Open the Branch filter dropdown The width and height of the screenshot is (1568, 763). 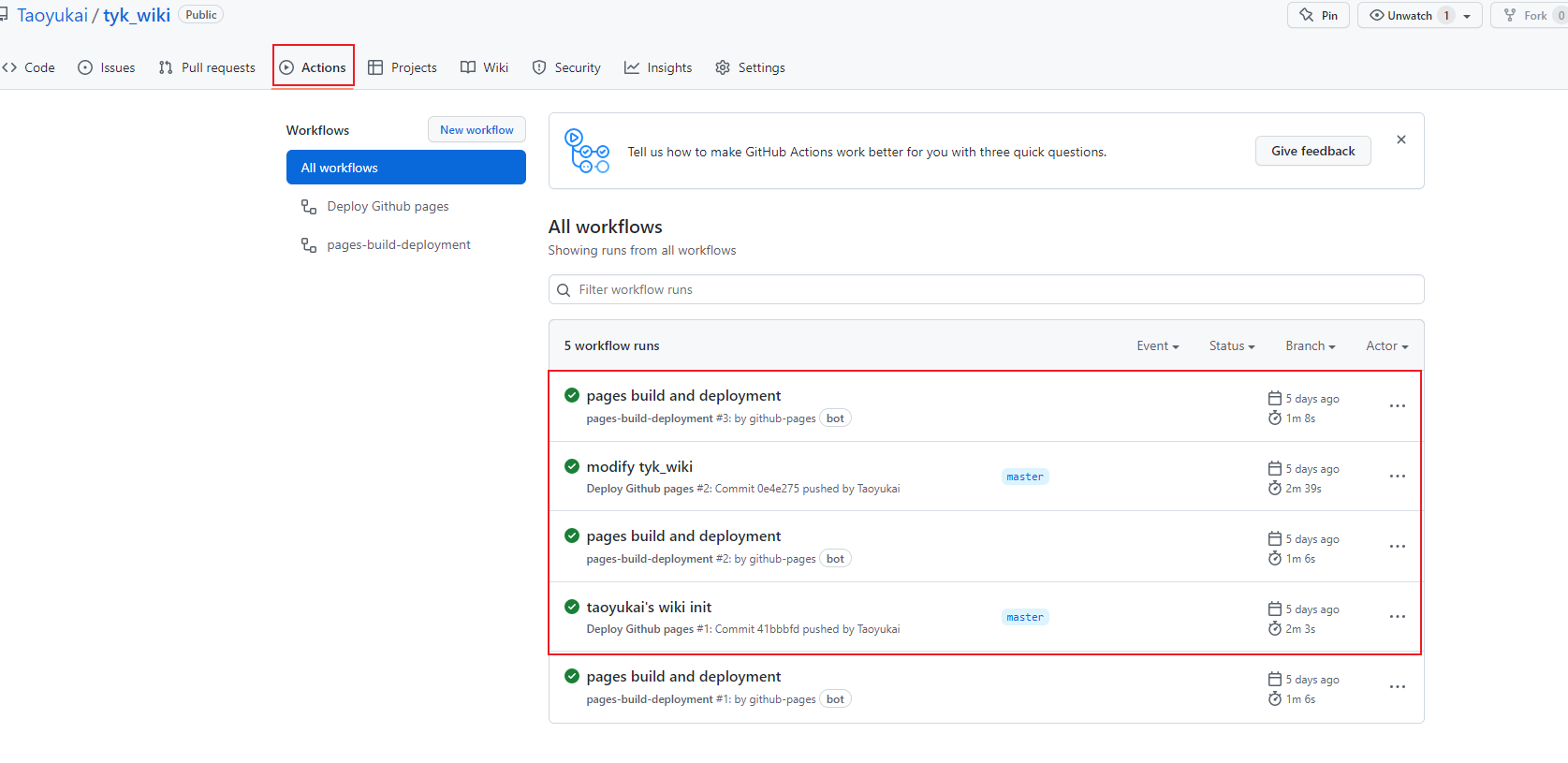click(1311, 345)
